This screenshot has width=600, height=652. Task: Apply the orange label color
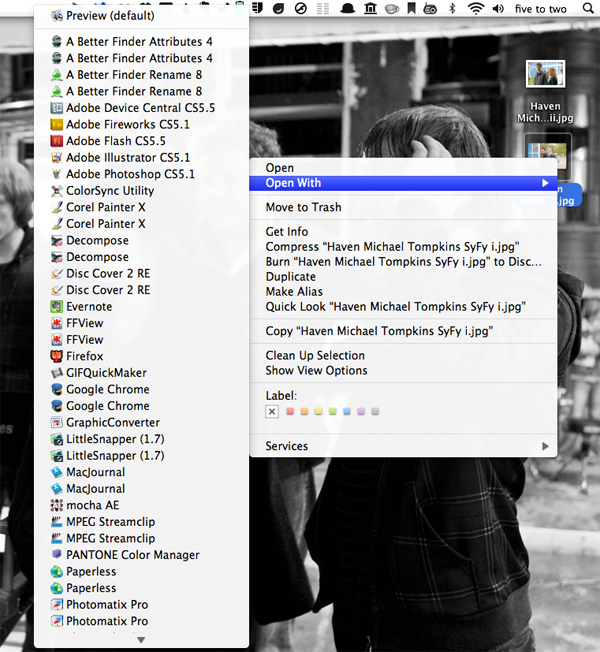tap(304, 411)
